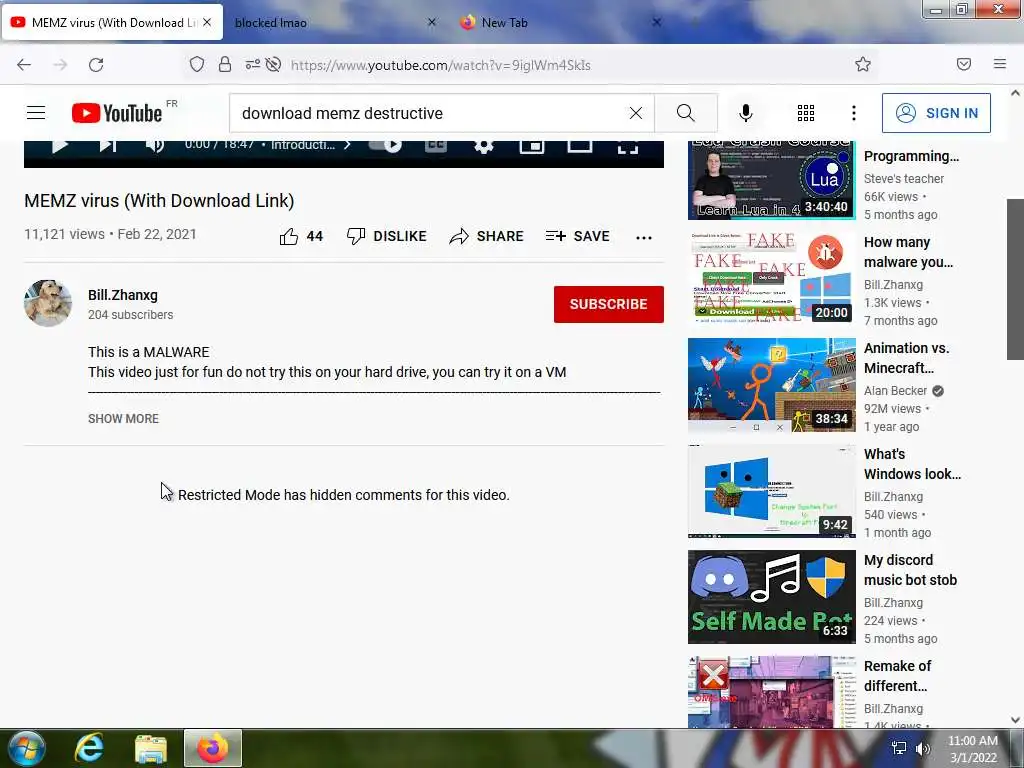
Task: Close the MEMZ virus tab
Action: [207, 22]
